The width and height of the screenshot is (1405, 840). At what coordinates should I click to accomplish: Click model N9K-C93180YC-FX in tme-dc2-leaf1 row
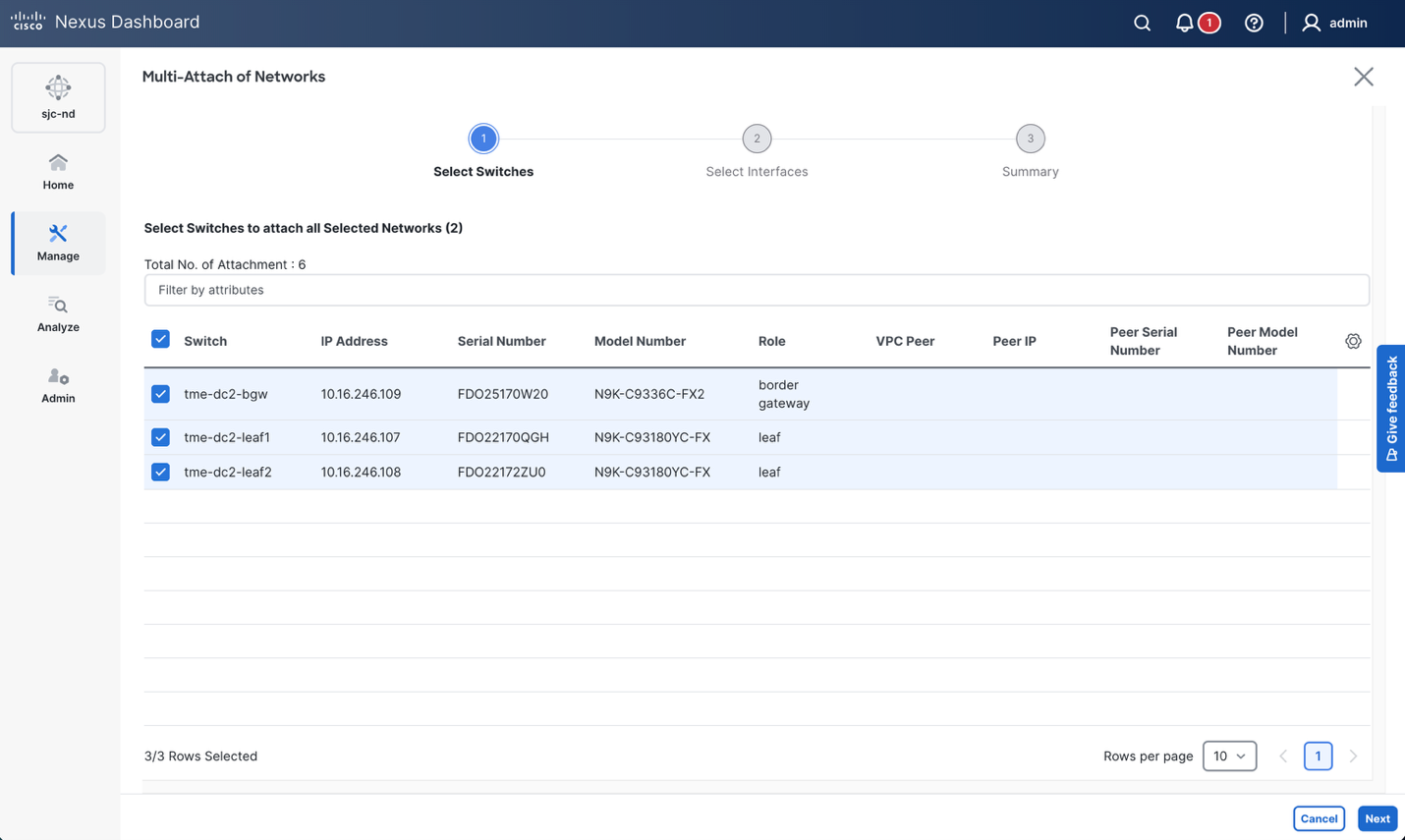pyautogui.click(x=652, y=437)
